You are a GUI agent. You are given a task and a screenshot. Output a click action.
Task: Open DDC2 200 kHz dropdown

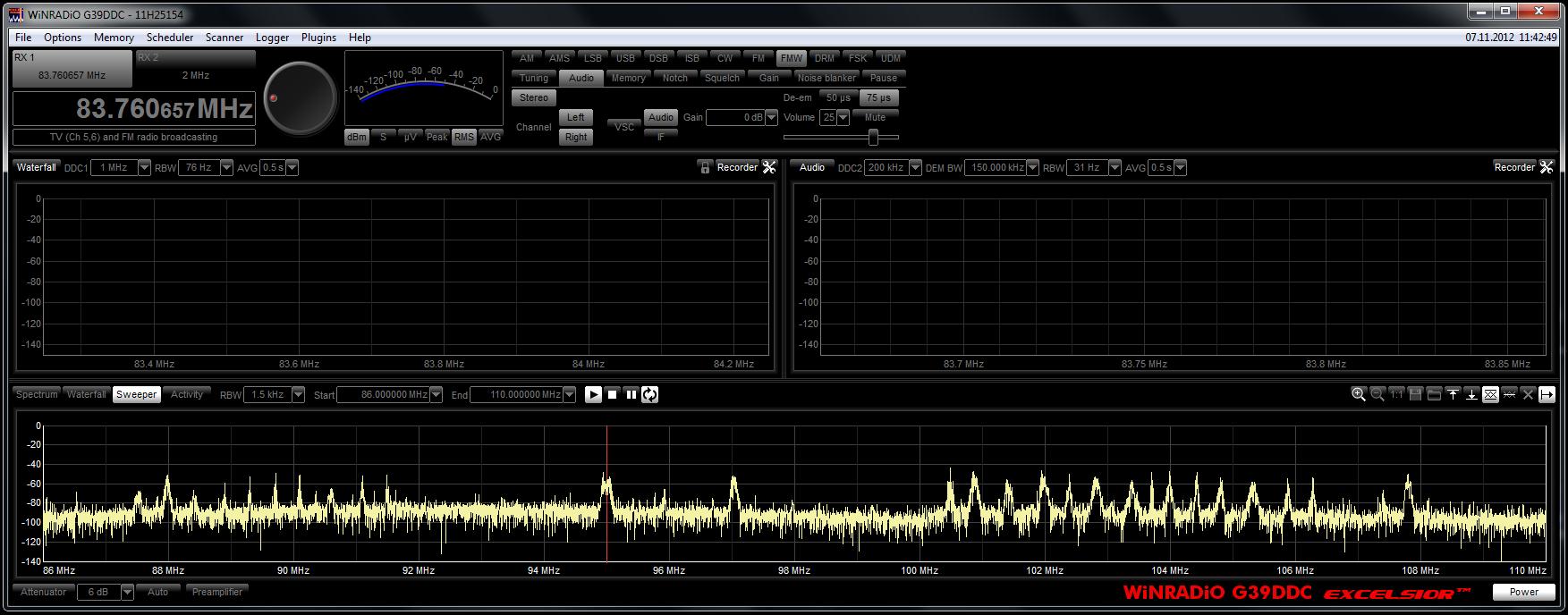[915, 167]
